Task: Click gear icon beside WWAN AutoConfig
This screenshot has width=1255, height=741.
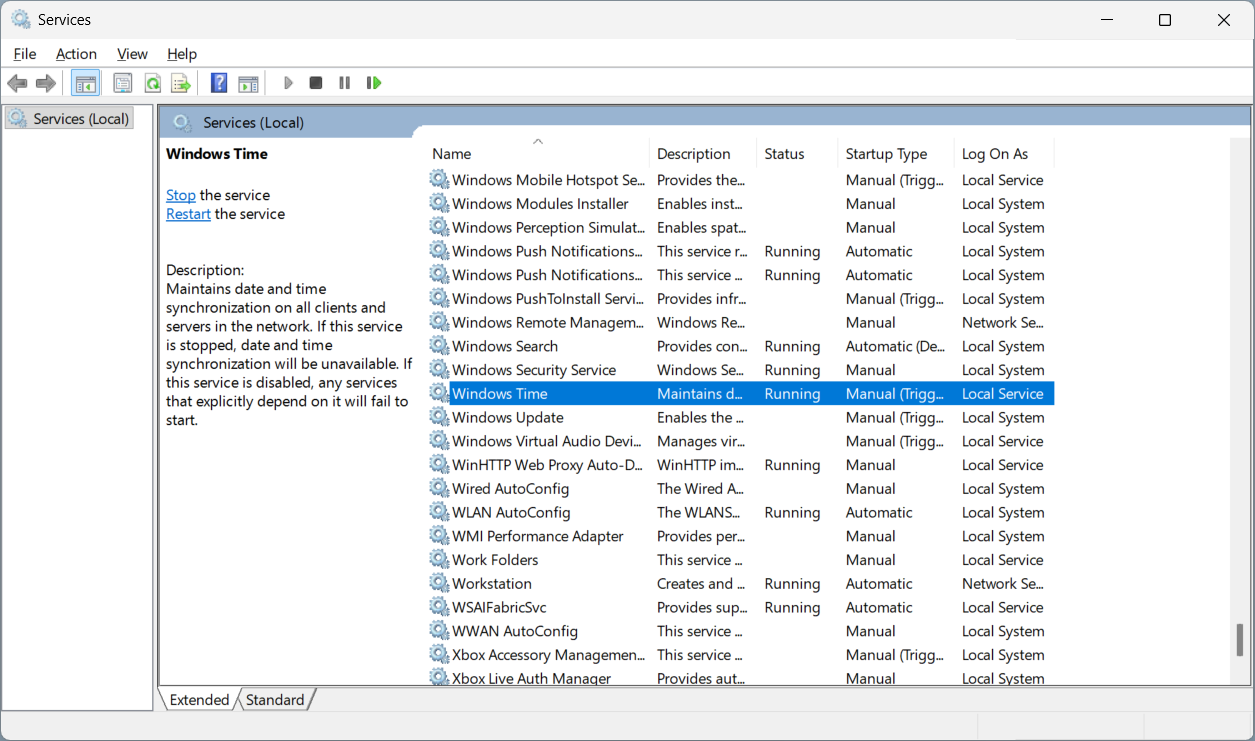Action: [x=439, y=631]
